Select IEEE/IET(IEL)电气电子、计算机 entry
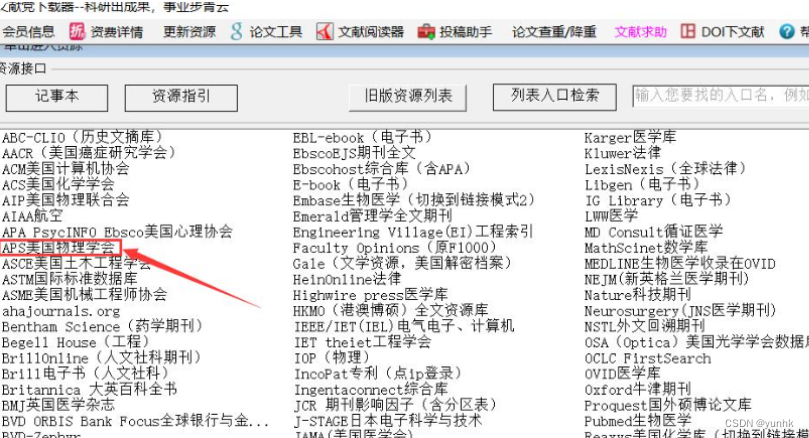 [404, 326]
